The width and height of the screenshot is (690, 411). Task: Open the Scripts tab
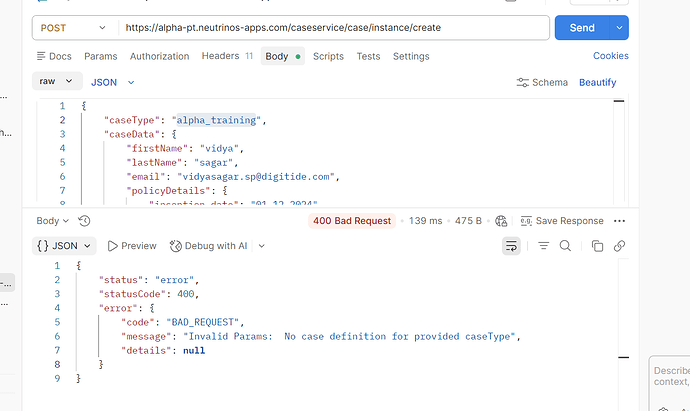pyautogui.click(x=328, y=56)
